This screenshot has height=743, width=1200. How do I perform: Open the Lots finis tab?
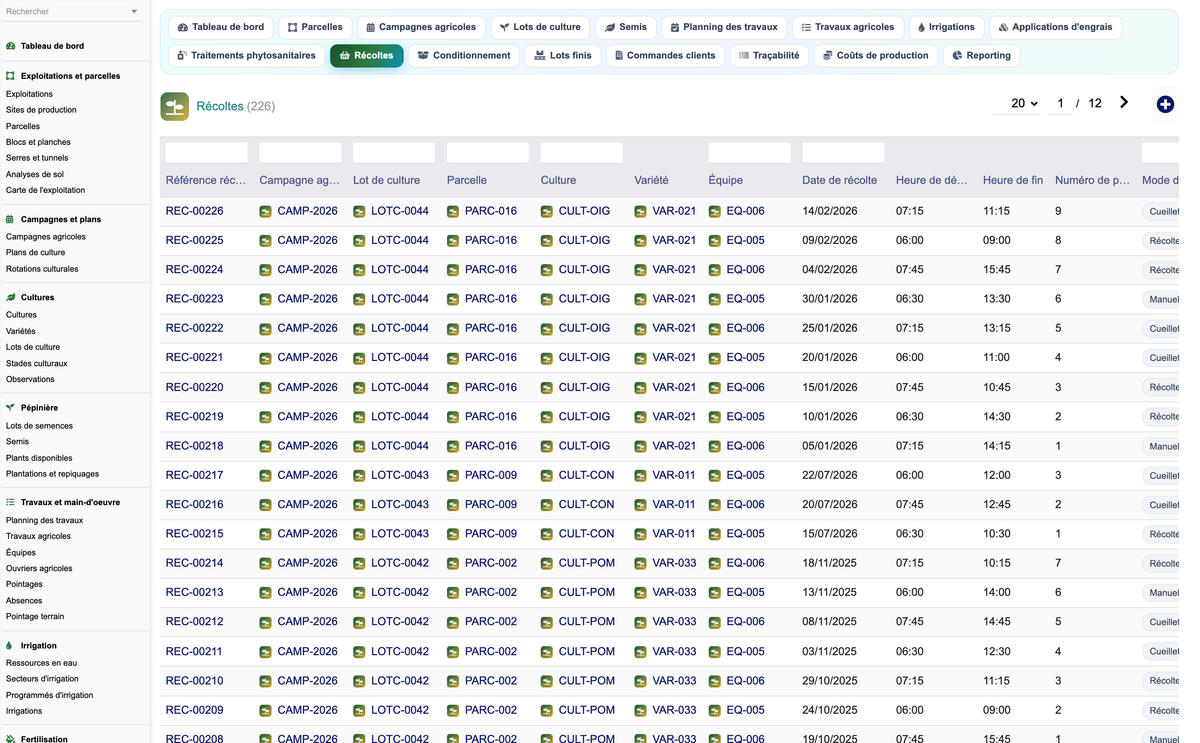coord(563,55)
